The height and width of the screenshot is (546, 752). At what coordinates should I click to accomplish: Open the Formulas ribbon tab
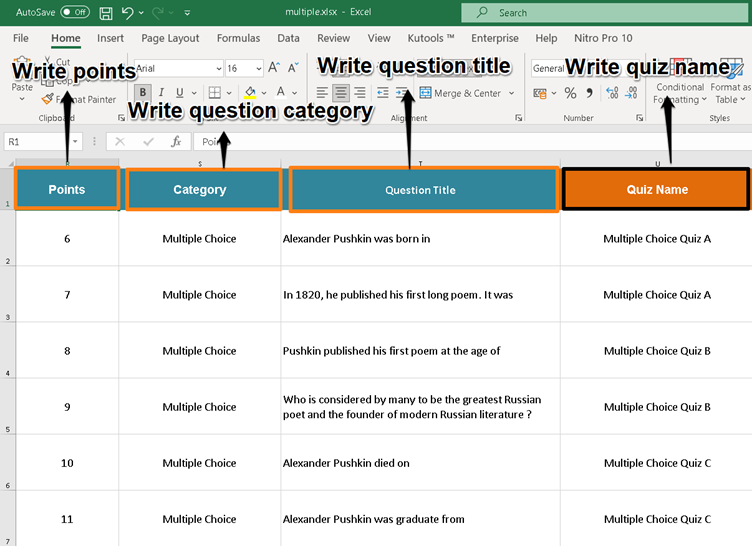(x=238, y=38)
